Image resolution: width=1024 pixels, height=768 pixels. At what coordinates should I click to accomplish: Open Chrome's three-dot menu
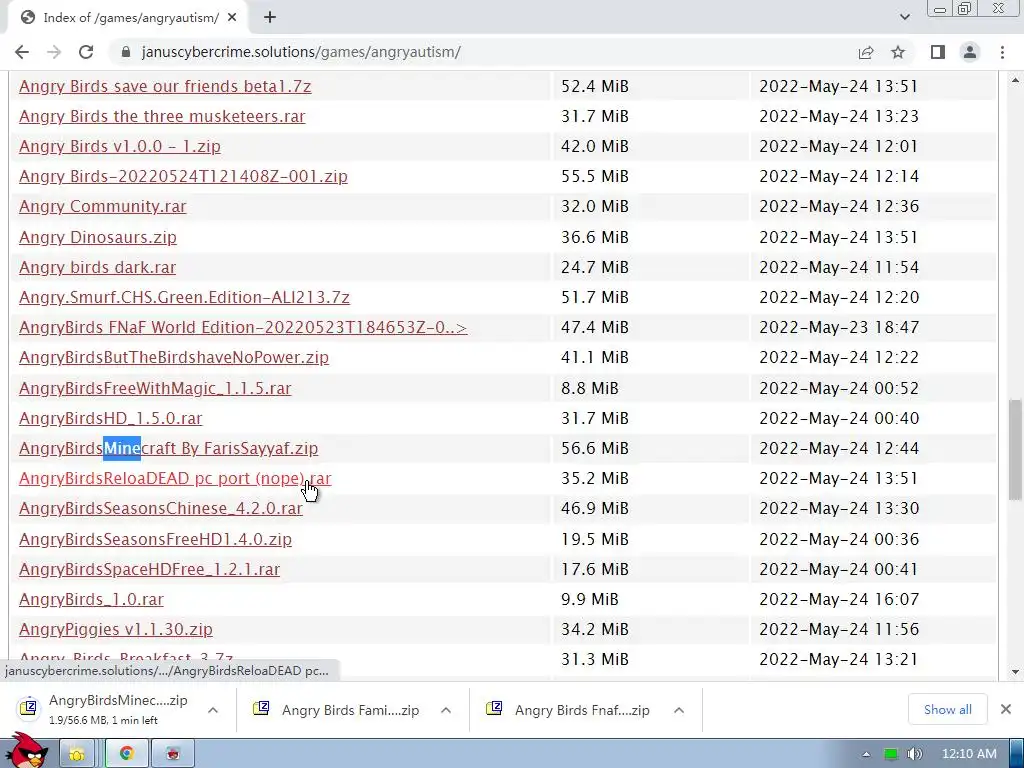[x=1002, y=52]
